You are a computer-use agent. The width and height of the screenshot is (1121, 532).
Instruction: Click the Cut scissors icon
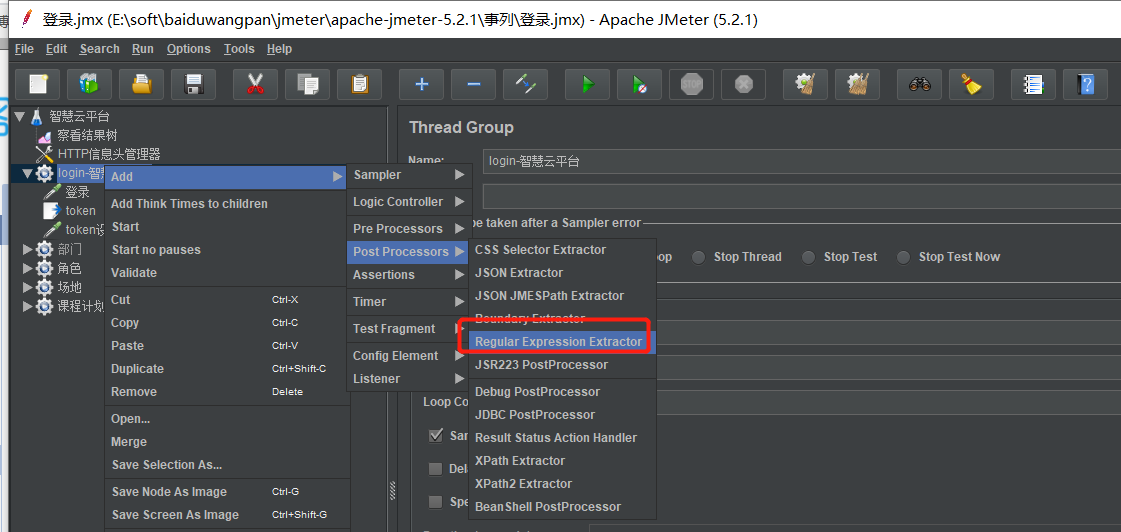pos(255,84)
